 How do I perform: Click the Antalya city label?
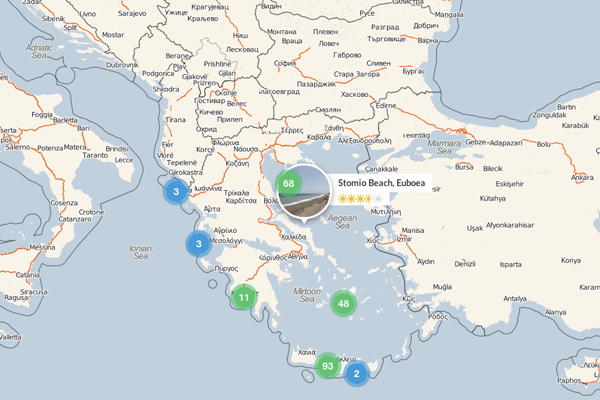coord(514,299)
